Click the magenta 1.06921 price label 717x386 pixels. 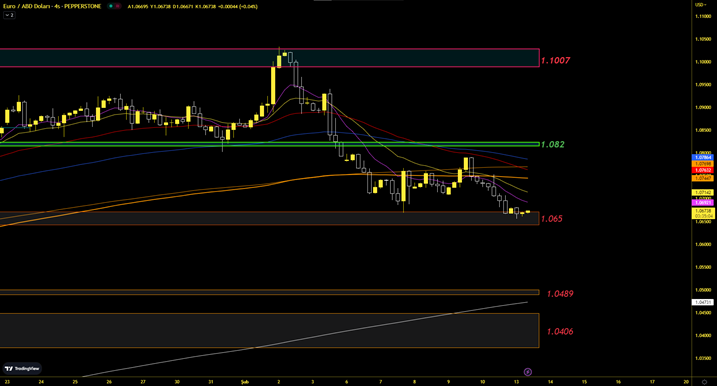click(703, 203)
